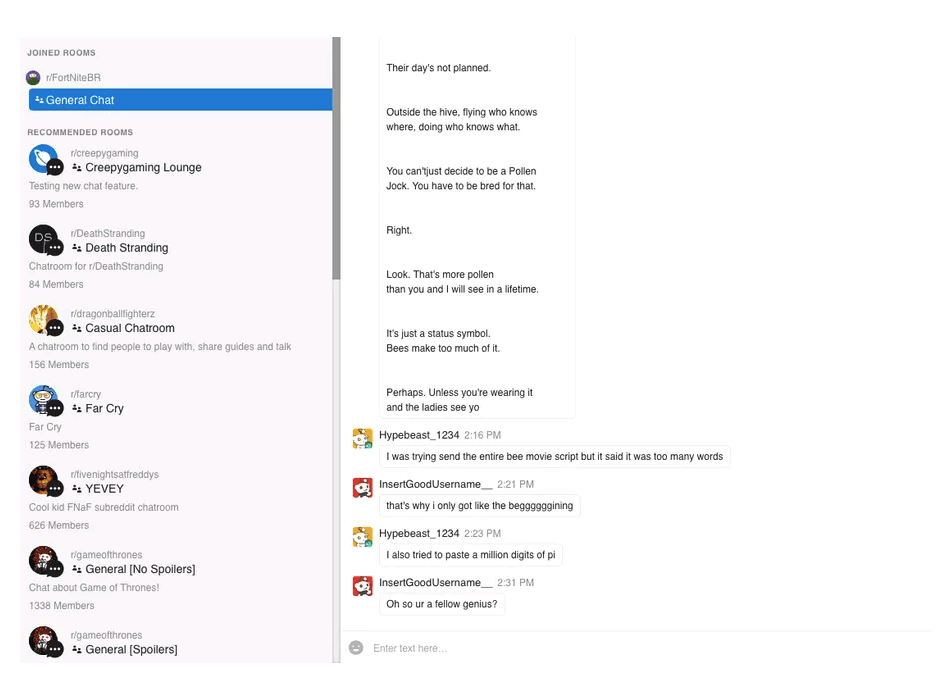Select the 'entire bee movie script' message

pyautogui.click(x=555, y=457)
